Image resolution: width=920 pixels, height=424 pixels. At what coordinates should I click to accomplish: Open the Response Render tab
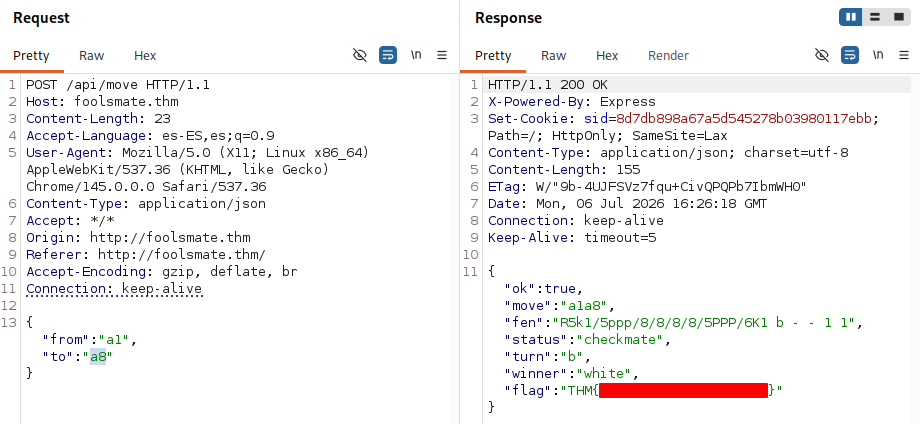[x=668, y=56]
